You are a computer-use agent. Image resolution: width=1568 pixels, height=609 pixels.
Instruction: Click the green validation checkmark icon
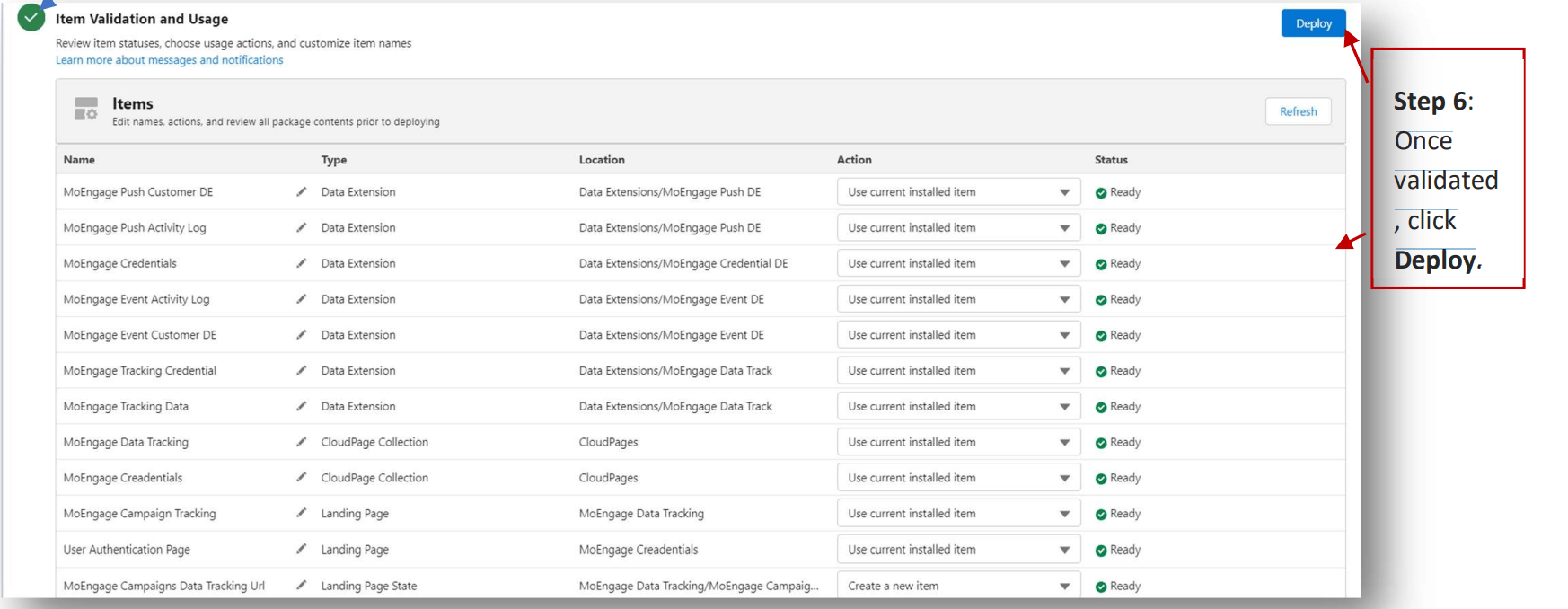[x=31, y=17]
